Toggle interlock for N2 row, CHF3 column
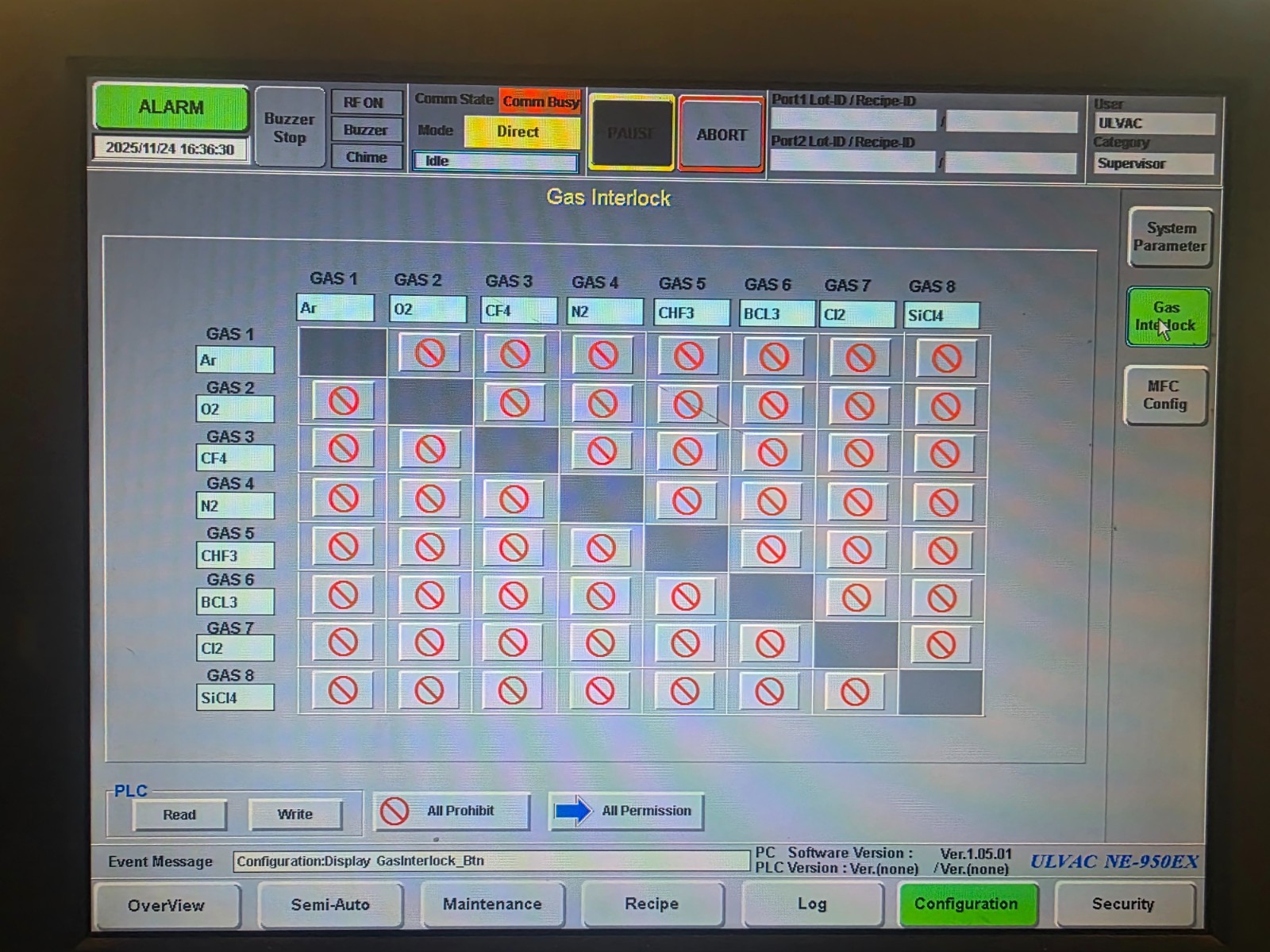The image size is (1270, 952). point(687,501)
